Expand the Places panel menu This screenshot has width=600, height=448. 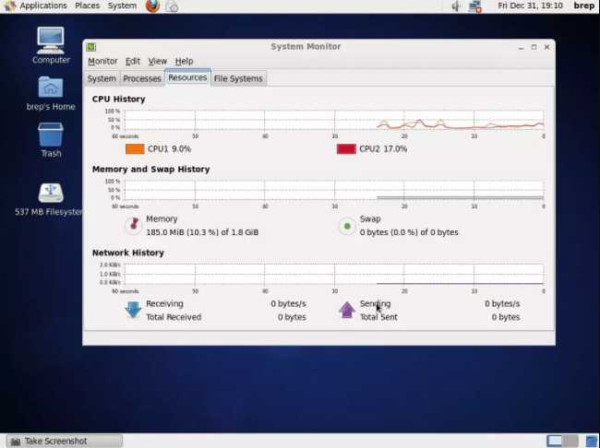pos(88,6)
